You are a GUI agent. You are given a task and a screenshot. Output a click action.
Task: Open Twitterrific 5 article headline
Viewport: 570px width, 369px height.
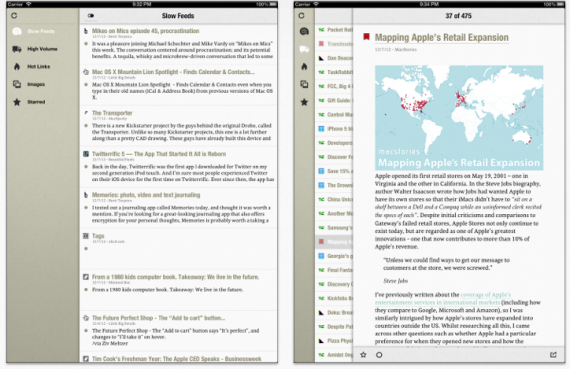pos(159,154)
